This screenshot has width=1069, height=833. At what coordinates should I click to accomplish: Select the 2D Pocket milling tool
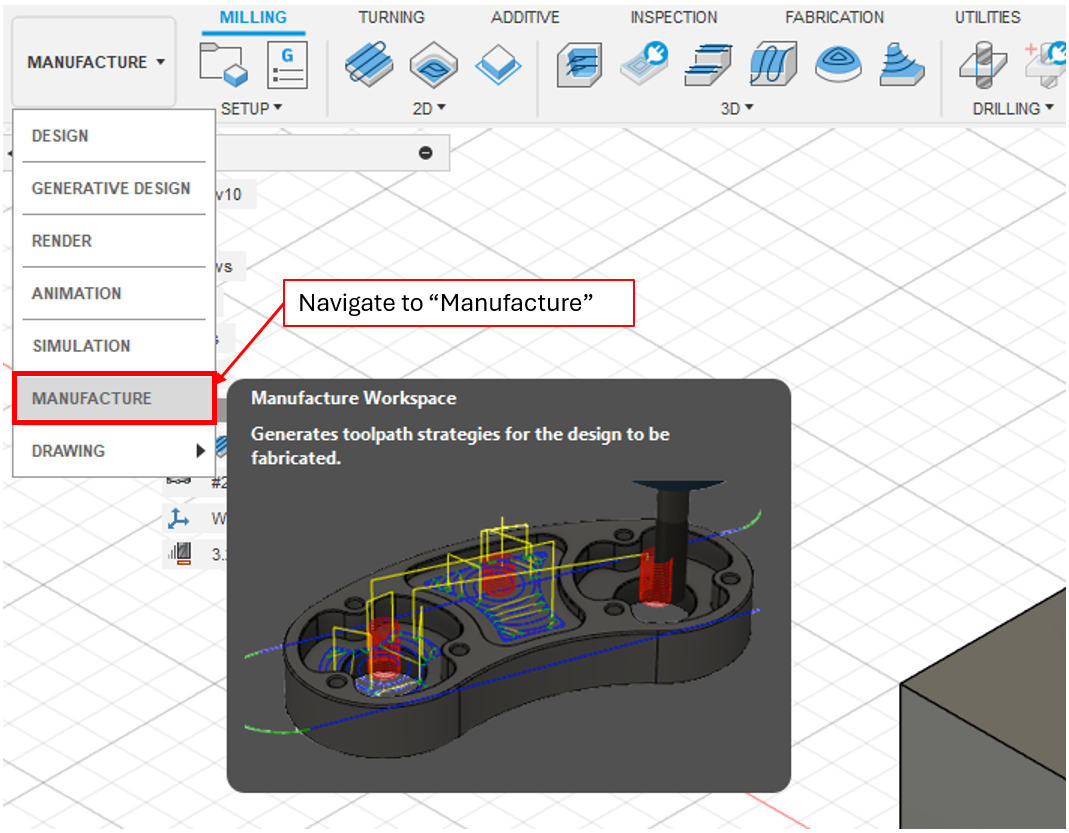point(434,64)
